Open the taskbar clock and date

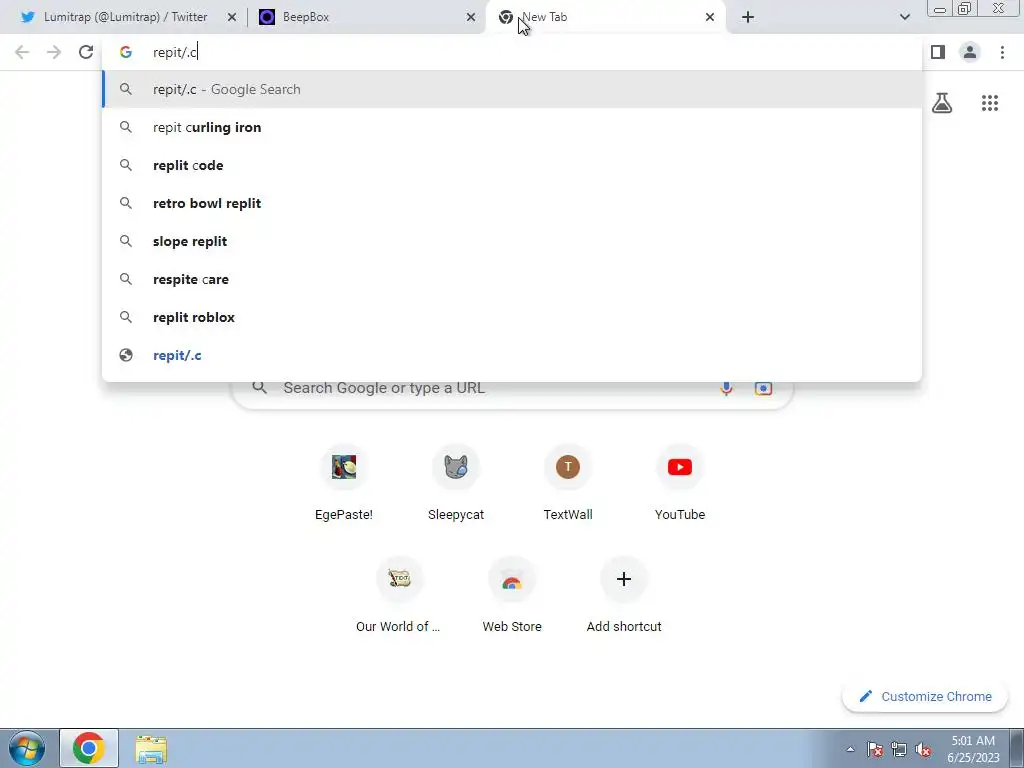pos(973,749)
